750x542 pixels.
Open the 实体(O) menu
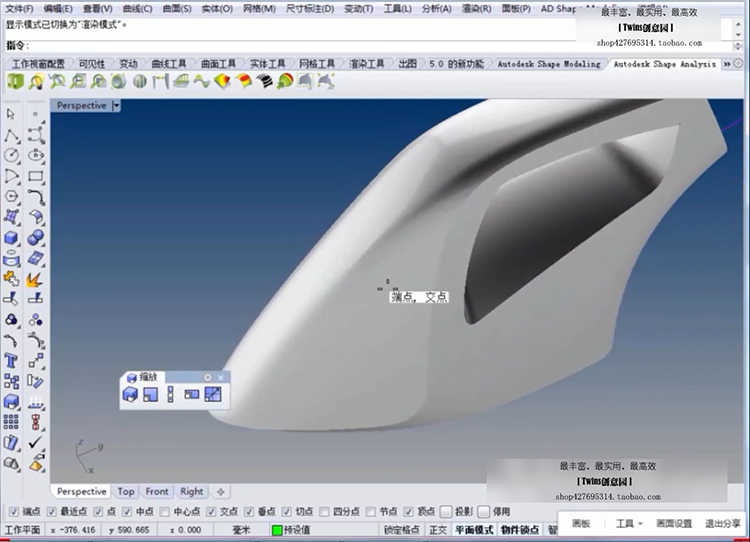[217, 9]
